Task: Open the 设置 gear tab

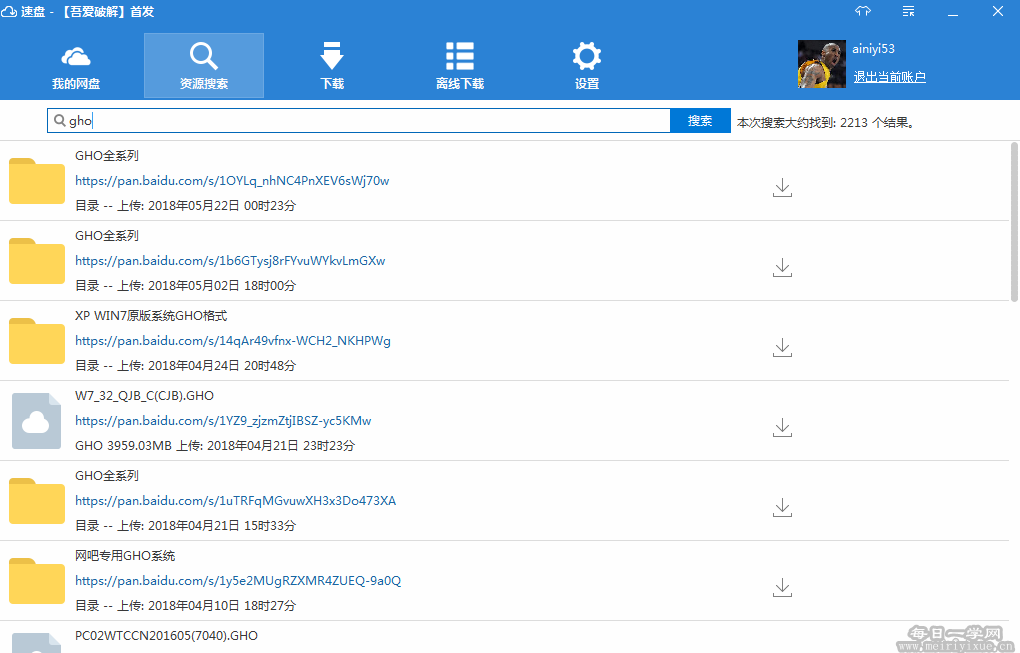Action: point(587,66)
